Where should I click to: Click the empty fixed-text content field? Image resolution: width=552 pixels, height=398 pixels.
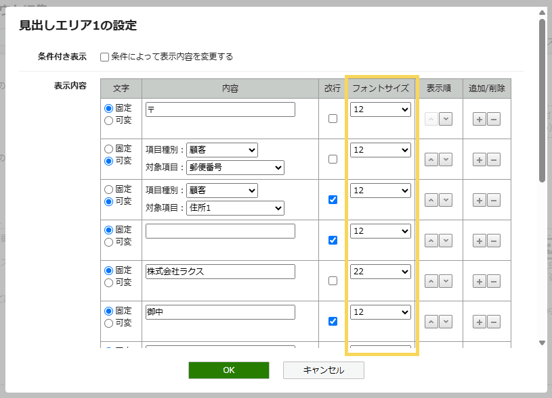(220, 231)
